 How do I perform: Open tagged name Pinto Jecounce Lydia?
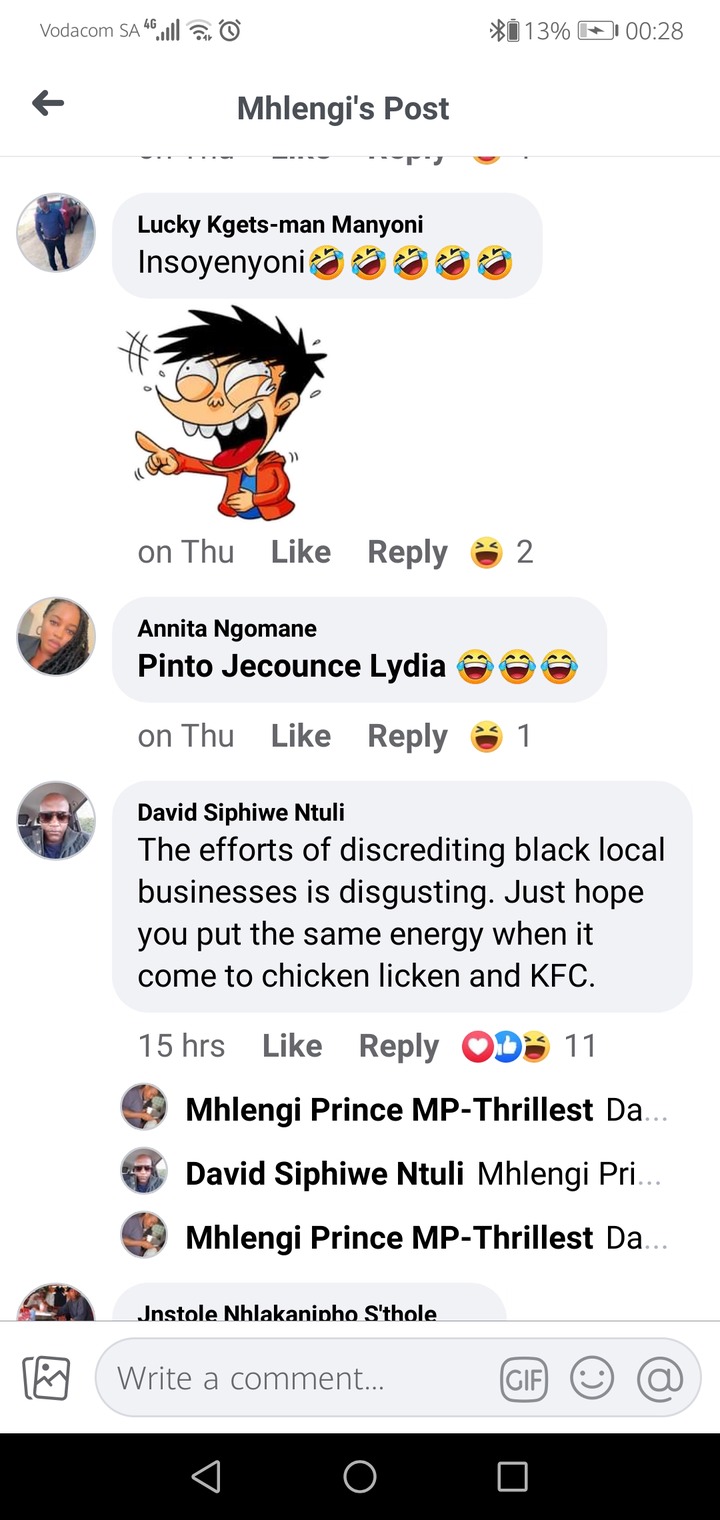[291, 666]
